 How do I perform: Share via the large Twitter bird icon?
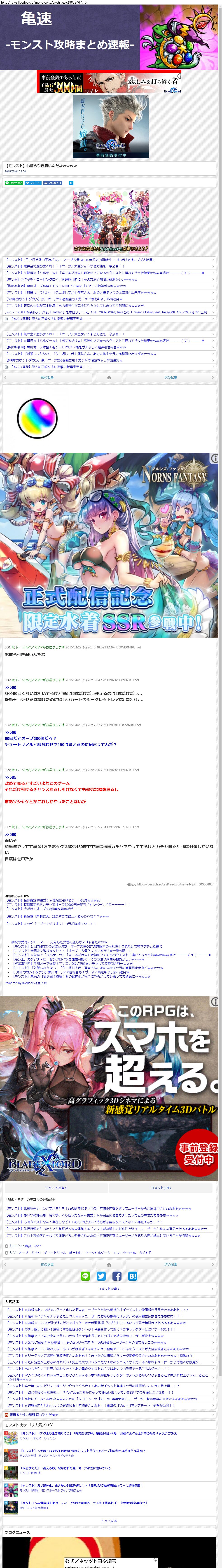(101, 1277)
